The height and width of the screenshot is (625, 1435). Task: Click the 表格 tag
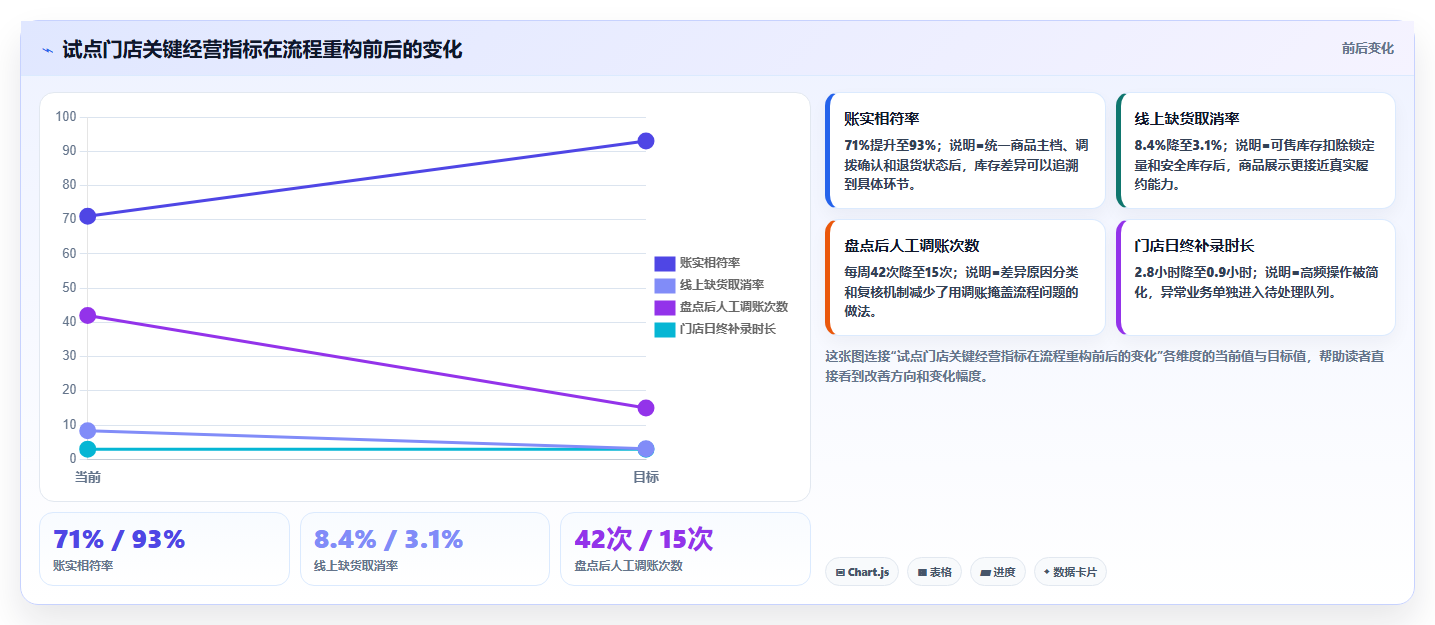coord(935,572)
